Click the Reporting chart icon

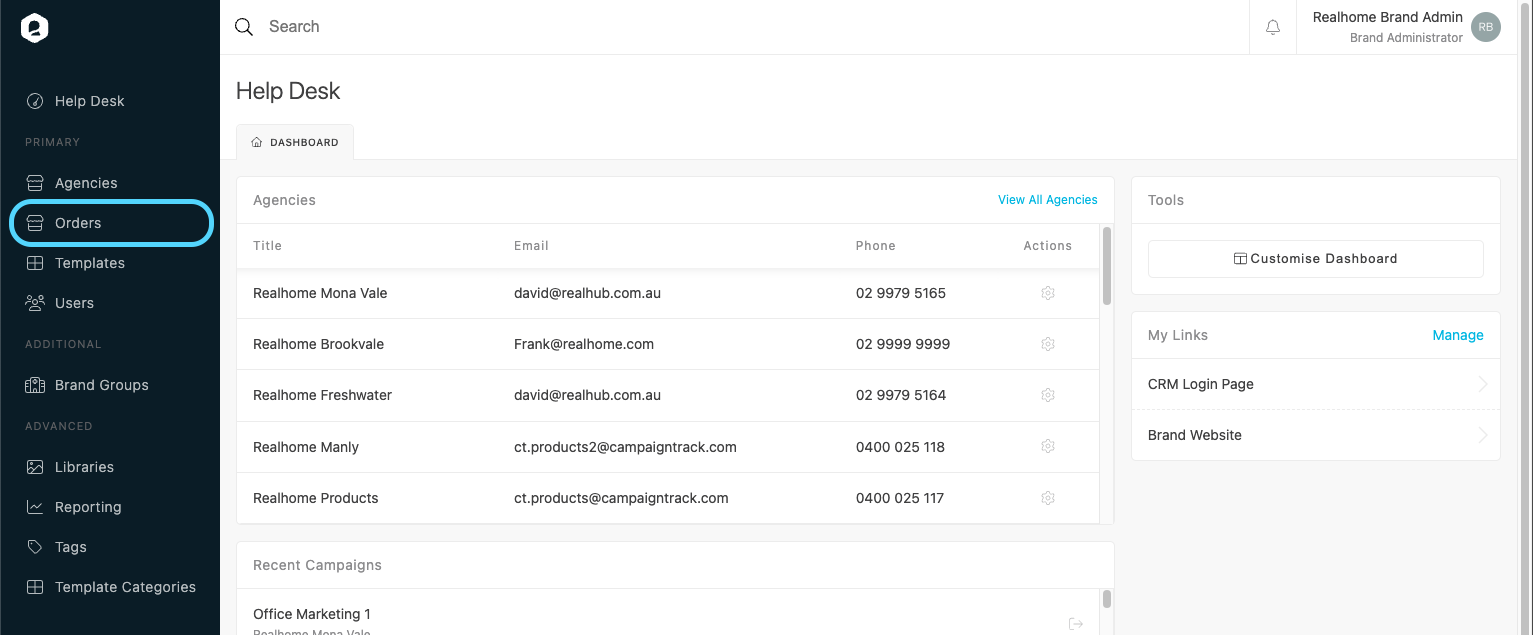coord(35,507)
